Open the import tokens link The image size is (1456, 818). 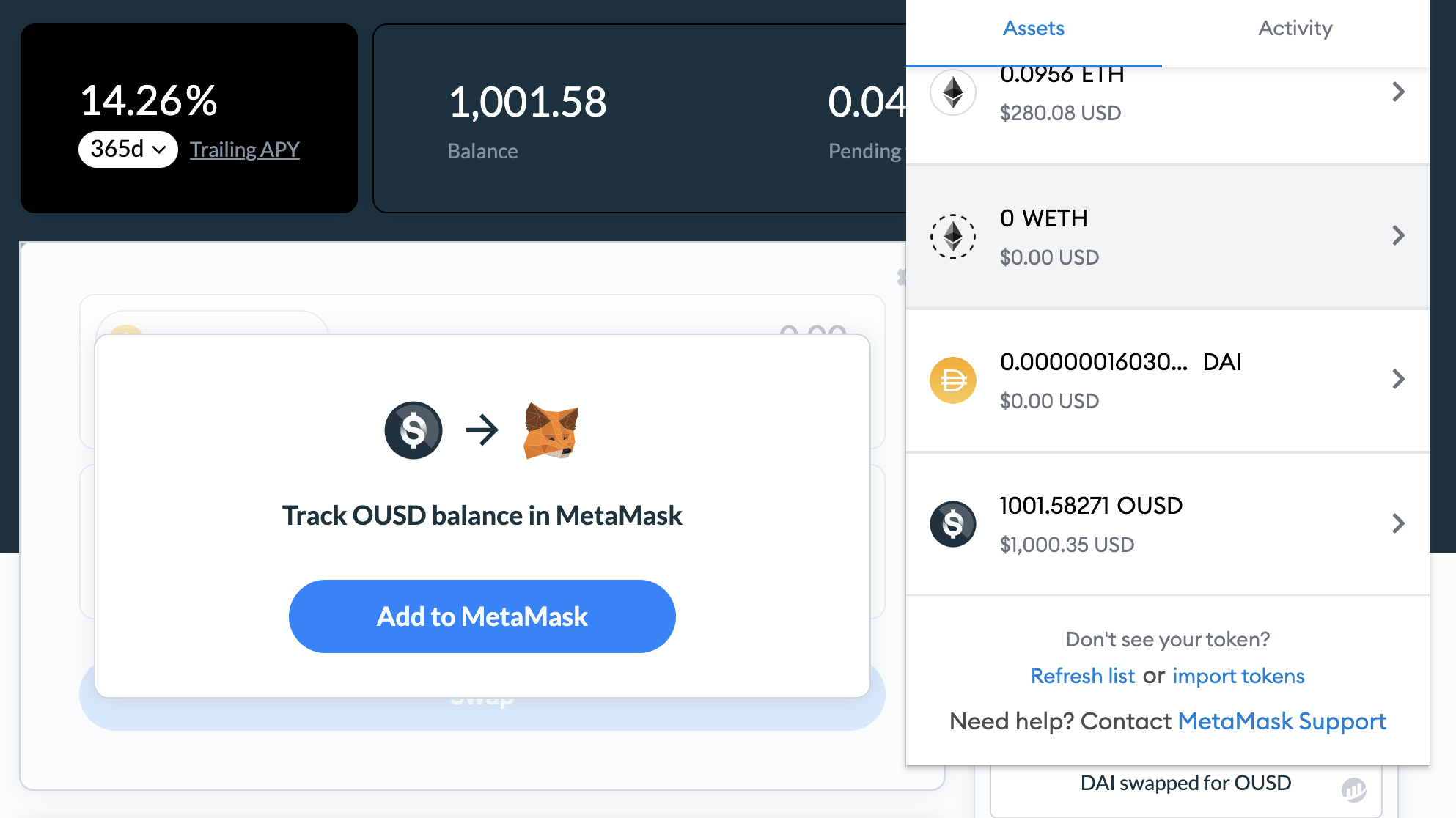point(1238,676)
